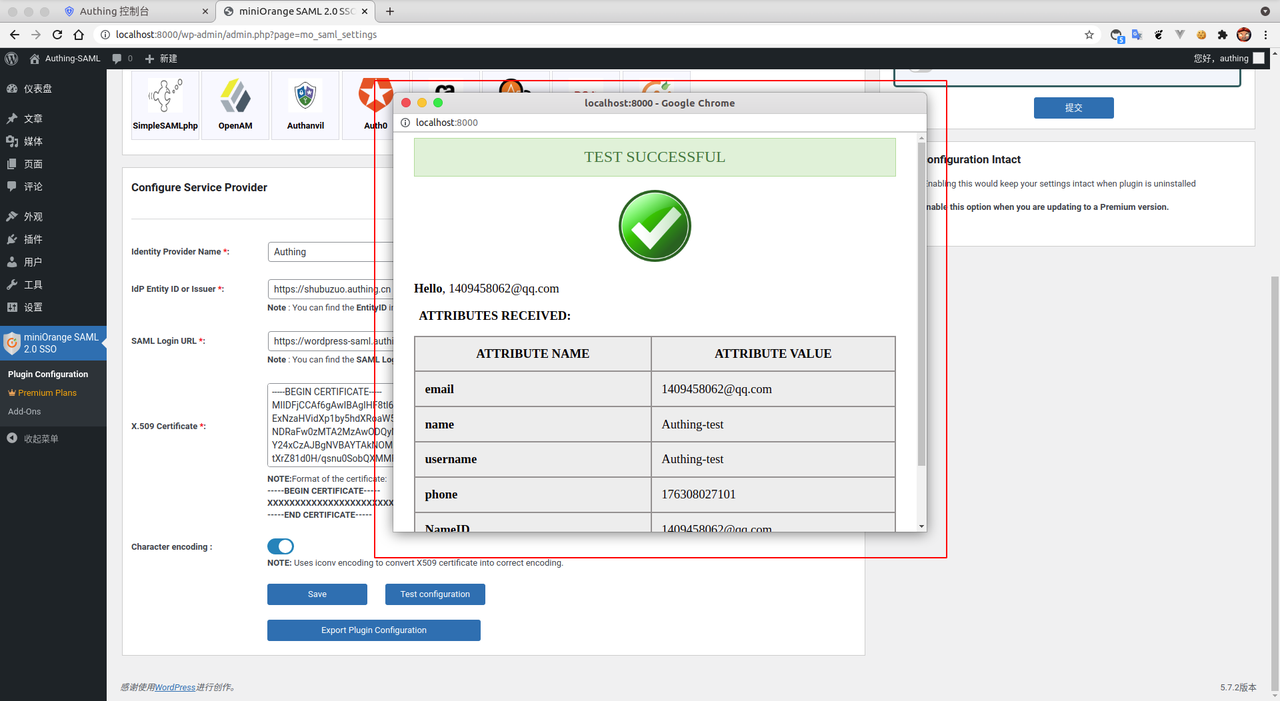
Task: Click phone value 176308027101
Action: coord(698,494)
